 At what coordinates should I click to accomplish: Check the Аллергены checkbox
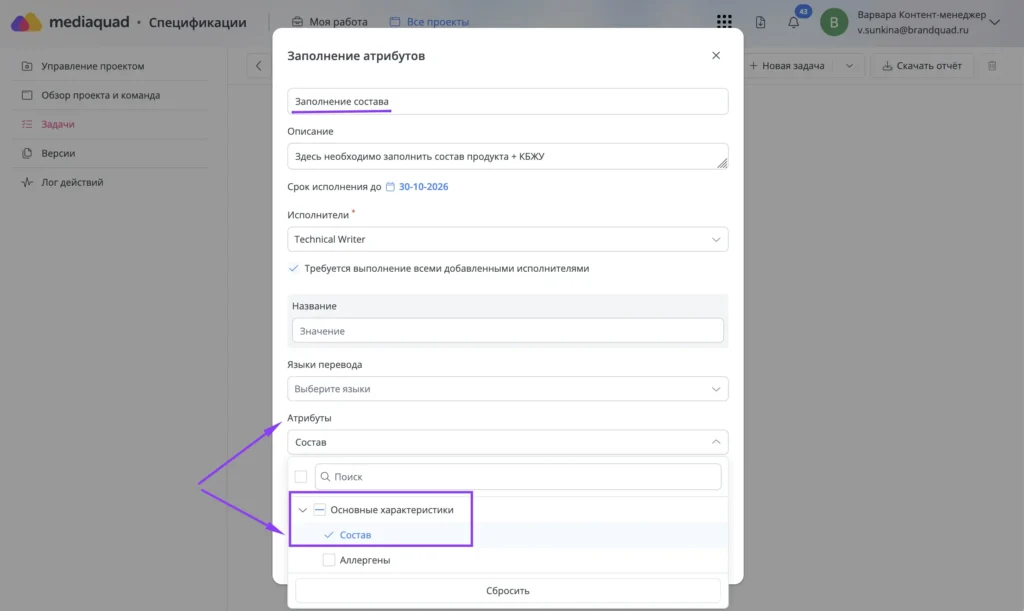(x=328, y=560)
